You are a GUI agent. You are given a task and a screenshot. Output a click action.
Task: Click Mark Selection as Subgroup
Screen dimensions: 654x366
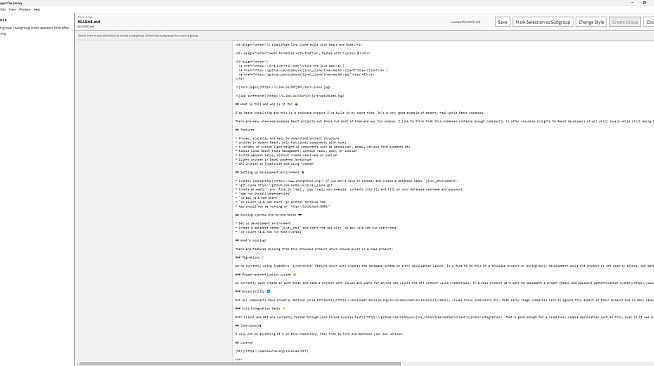coord(542,22)
